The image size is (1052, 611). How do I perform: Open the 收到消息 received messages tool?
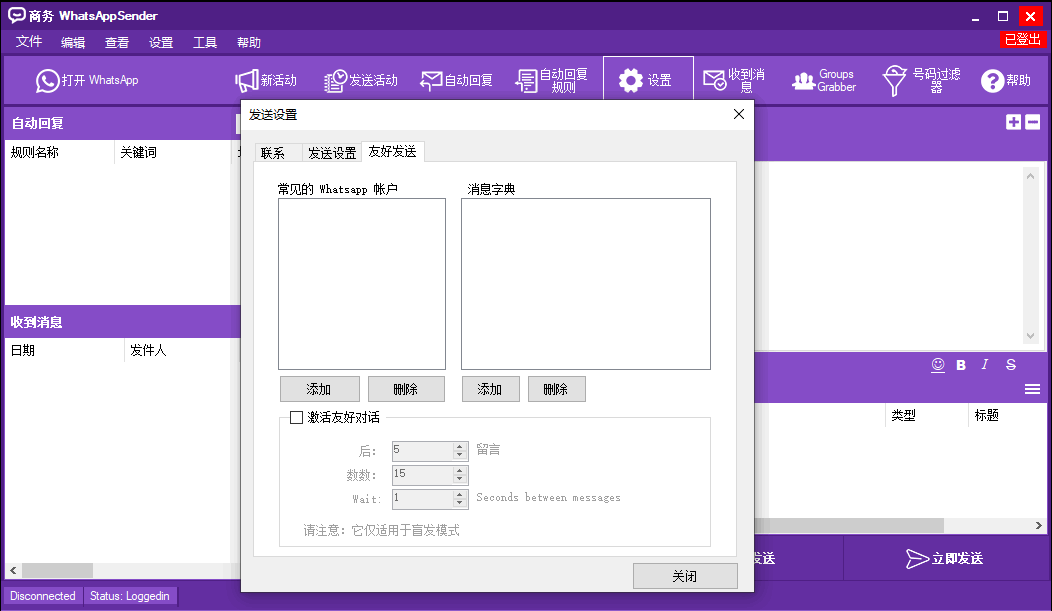click(x=734, y=80)
